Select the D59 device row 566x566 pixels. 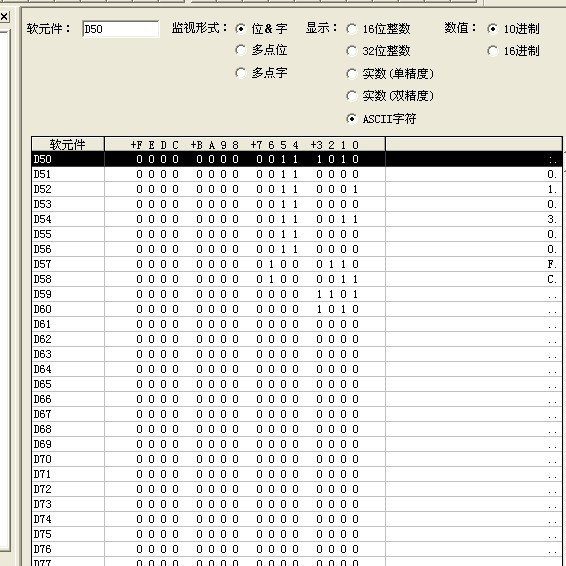coord(297,294)
